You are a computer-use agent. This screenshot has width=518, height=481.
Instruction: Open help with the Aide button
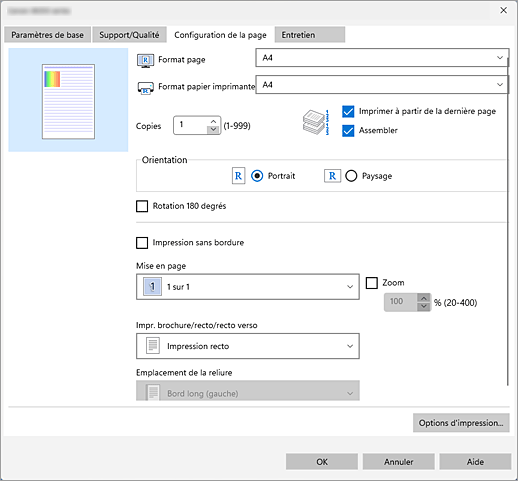475,462
